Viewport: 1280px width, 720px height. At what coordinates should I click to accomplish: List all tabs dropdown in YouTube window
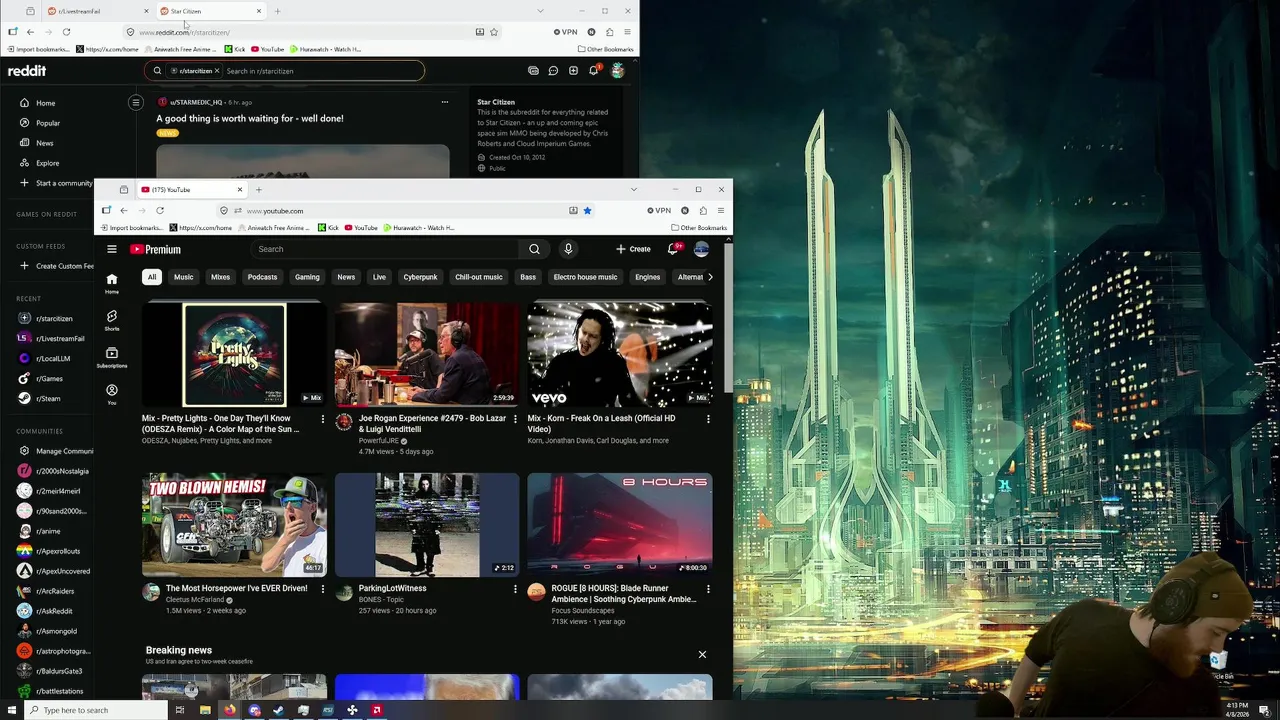(x=633, y=189)
